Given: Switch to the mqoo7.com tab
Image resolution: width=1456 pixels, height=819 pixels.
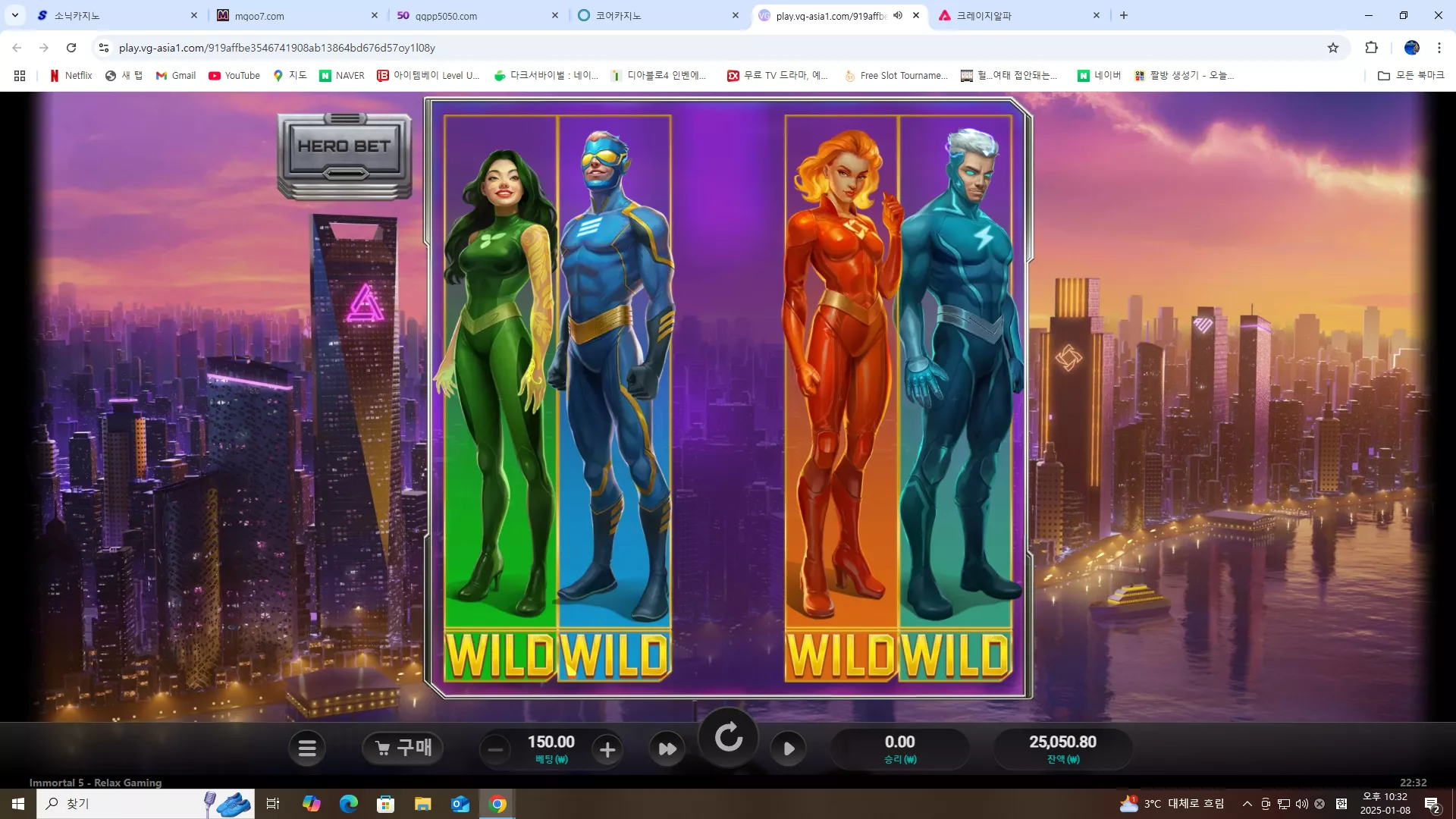Looking at the screenshot, I should [x=297, y=15].
